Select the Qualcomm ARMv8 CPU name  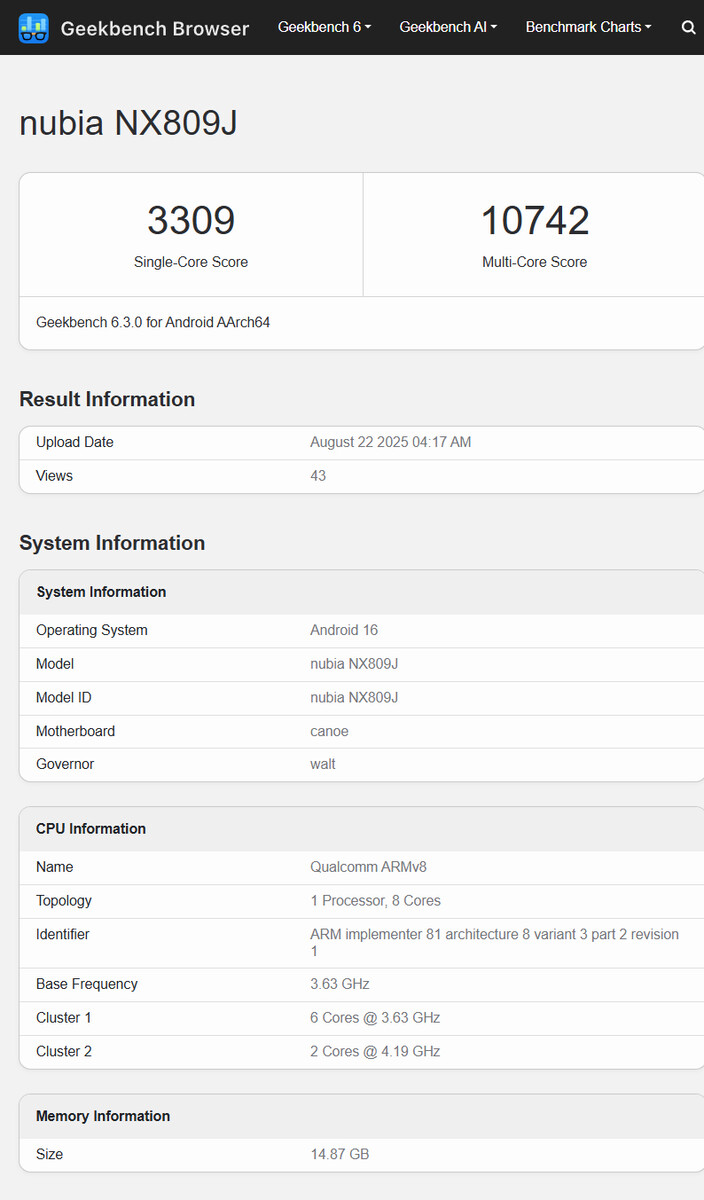(x=368, y=867)
